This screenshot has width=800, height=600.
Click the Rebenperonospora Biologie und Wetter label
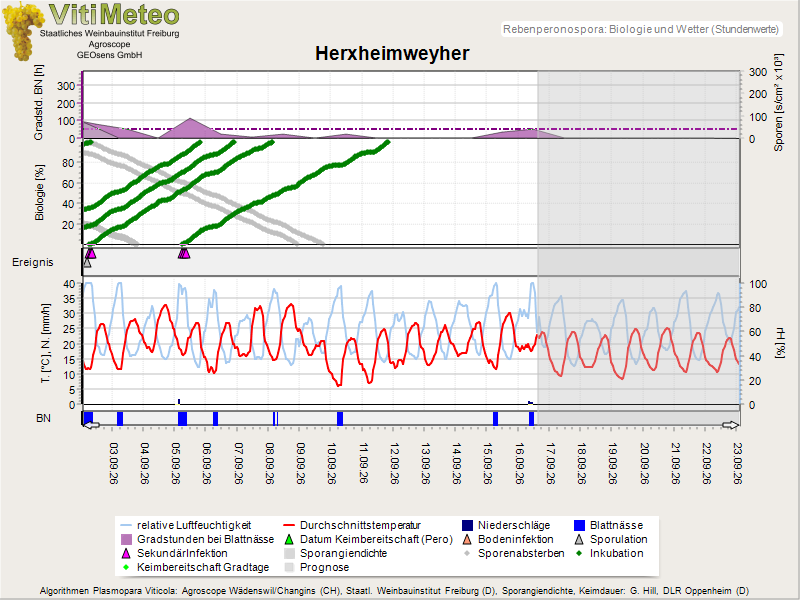coord(641,29)
